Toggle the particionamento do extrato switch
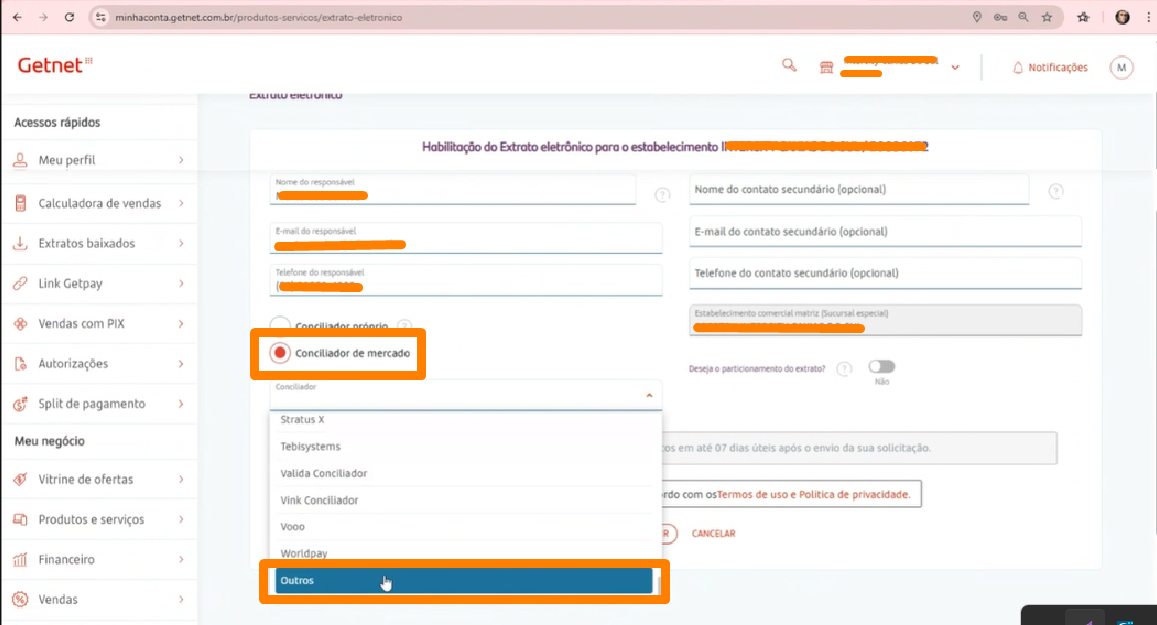This screenshot has width=1157, height=625. click(x=881, y=367)
